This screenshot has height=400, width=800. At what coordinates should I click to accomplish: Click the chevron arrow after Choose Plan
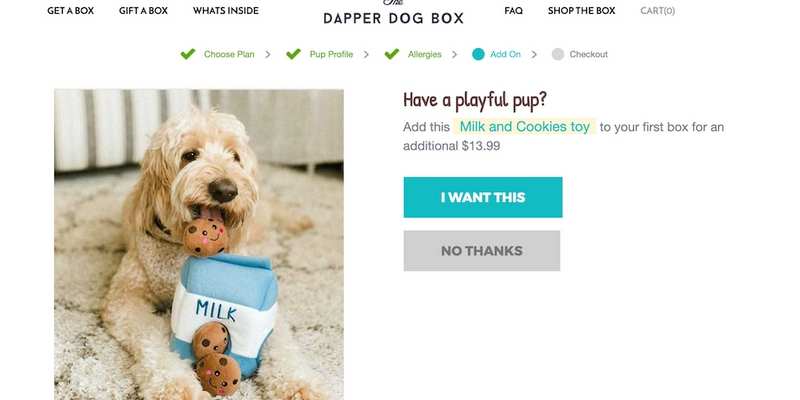tap(268, 55)
